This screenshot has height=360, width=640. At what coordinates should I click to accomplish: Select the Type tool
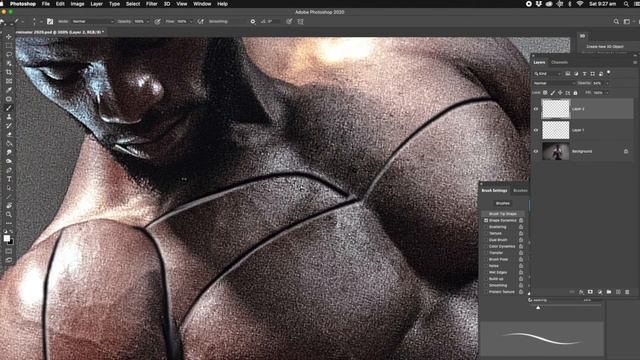9,179
